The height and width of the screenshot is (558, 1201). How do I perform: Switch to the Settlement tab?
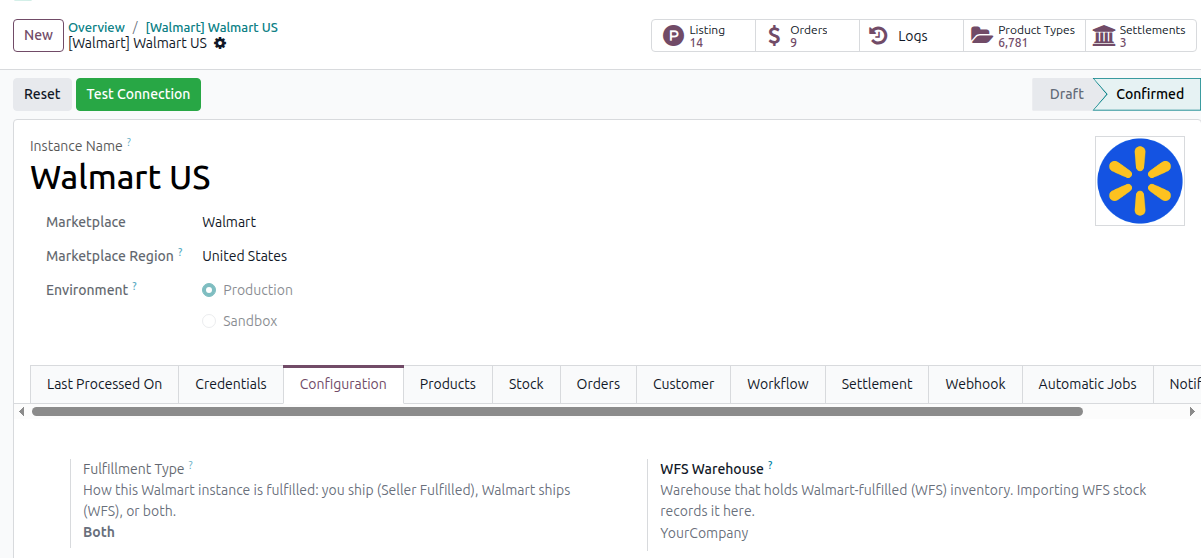pyautogui.click(x=877, y=384)
